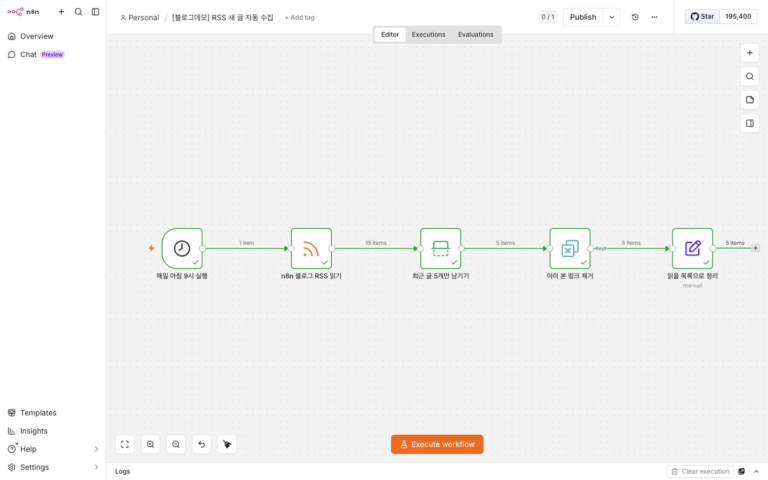
Task: Zoom out of the canvas
Action: (176, 444)
